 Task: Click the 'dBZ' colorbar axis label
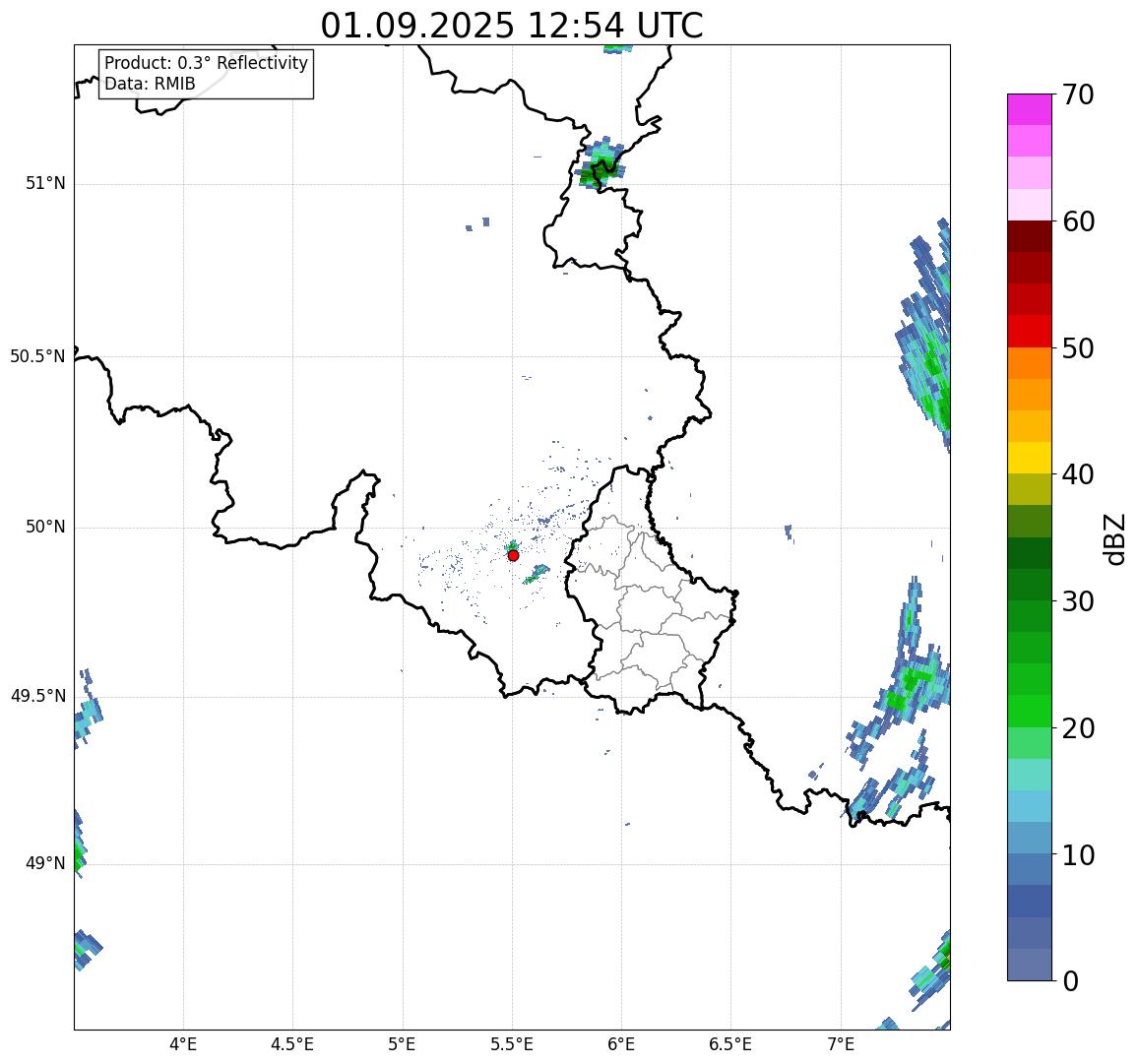1113,539
